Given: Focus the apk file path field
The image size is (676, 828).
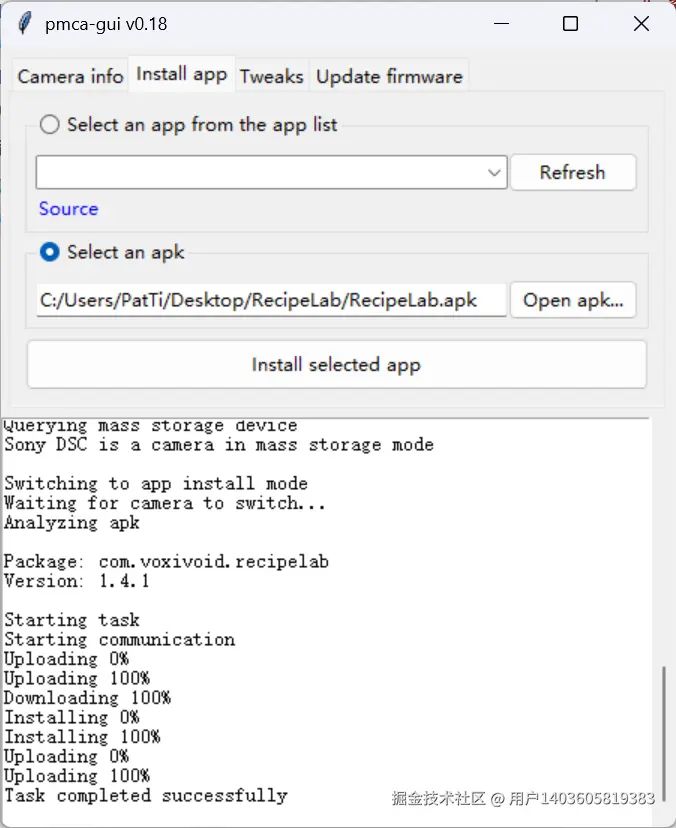Looking at the screenshot, I should [x=271, y=300].
